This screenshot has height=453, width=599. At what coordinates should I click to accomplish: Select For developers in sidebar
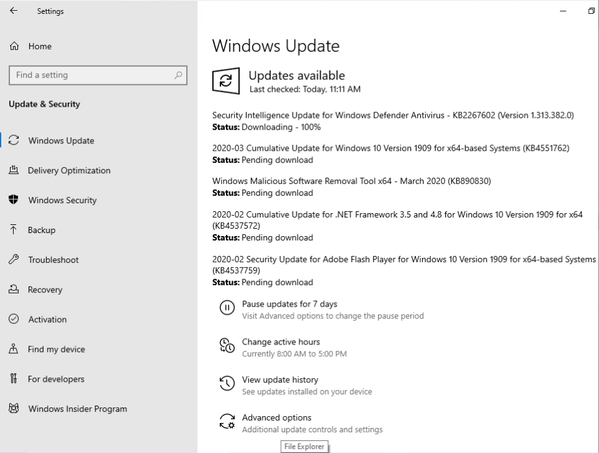56,379
